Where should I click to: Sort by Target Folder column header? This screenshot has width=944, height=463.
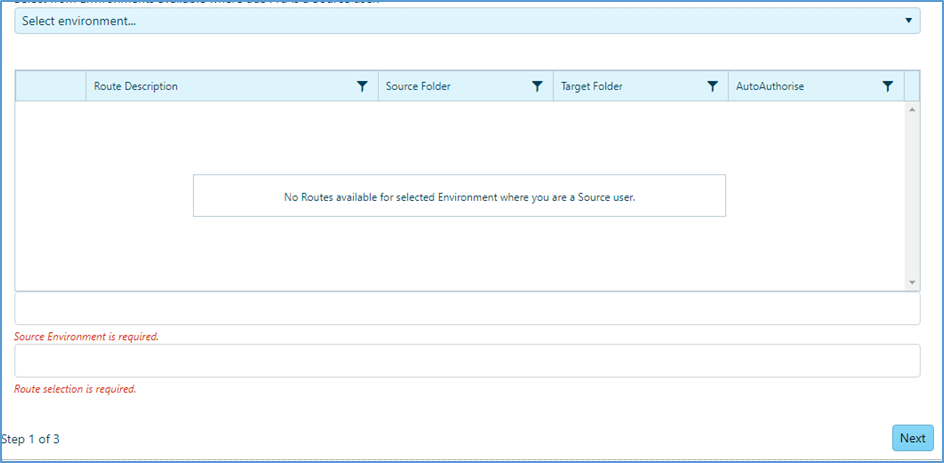click(x=592, y=87)
